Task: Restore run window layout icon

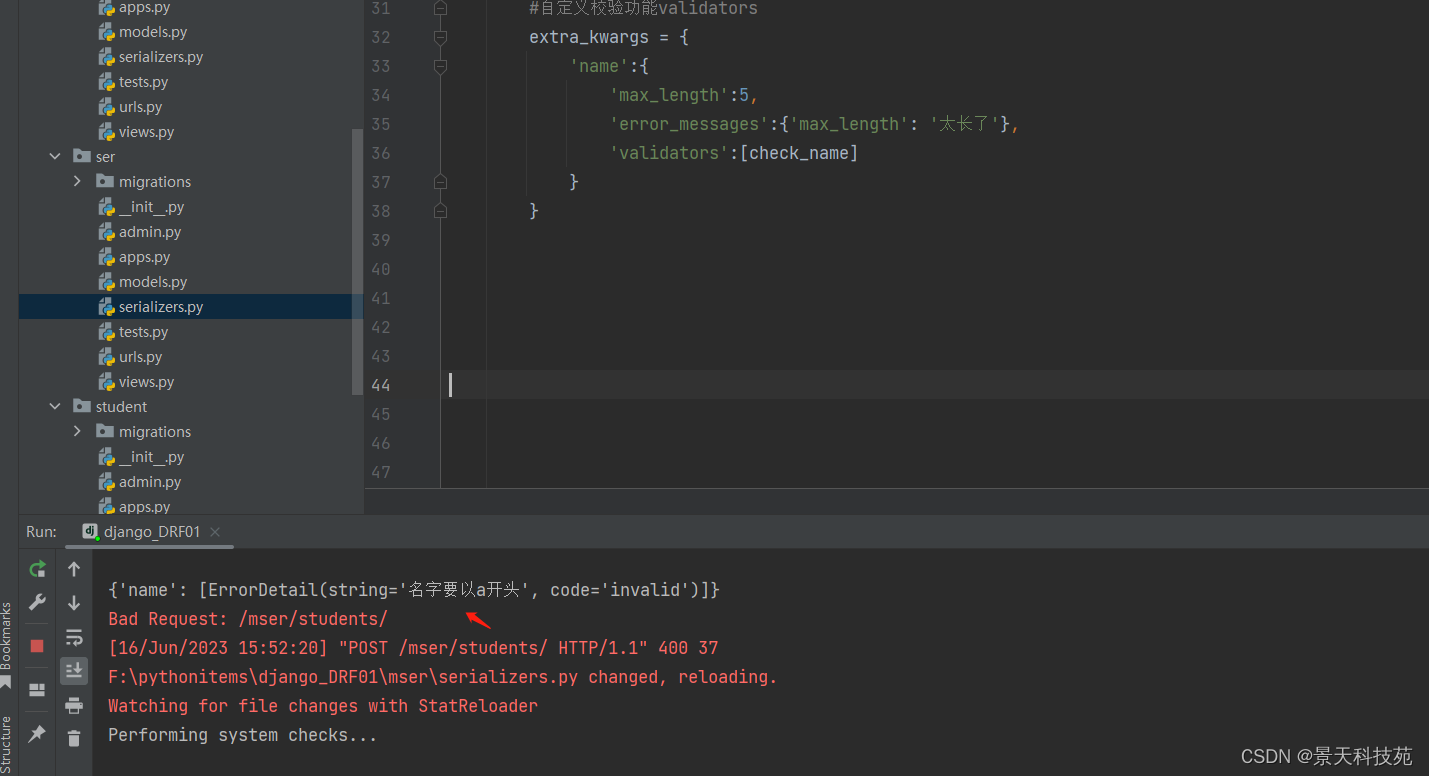Action: [37, 690]
